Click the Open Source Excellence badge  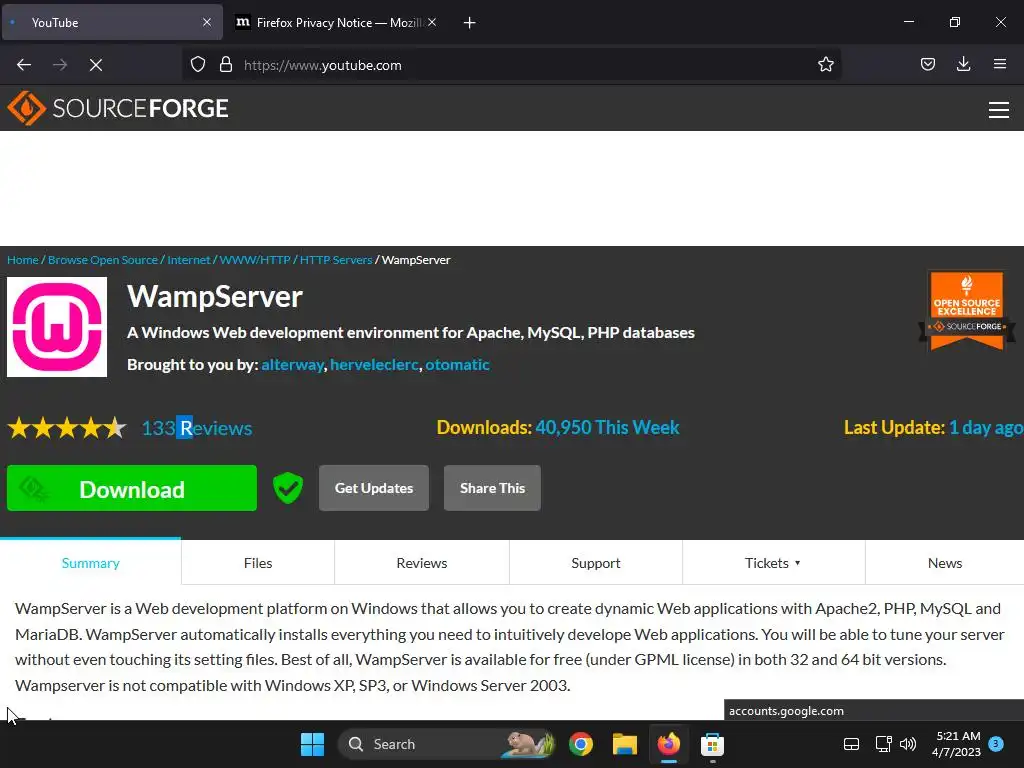point(967,311)
